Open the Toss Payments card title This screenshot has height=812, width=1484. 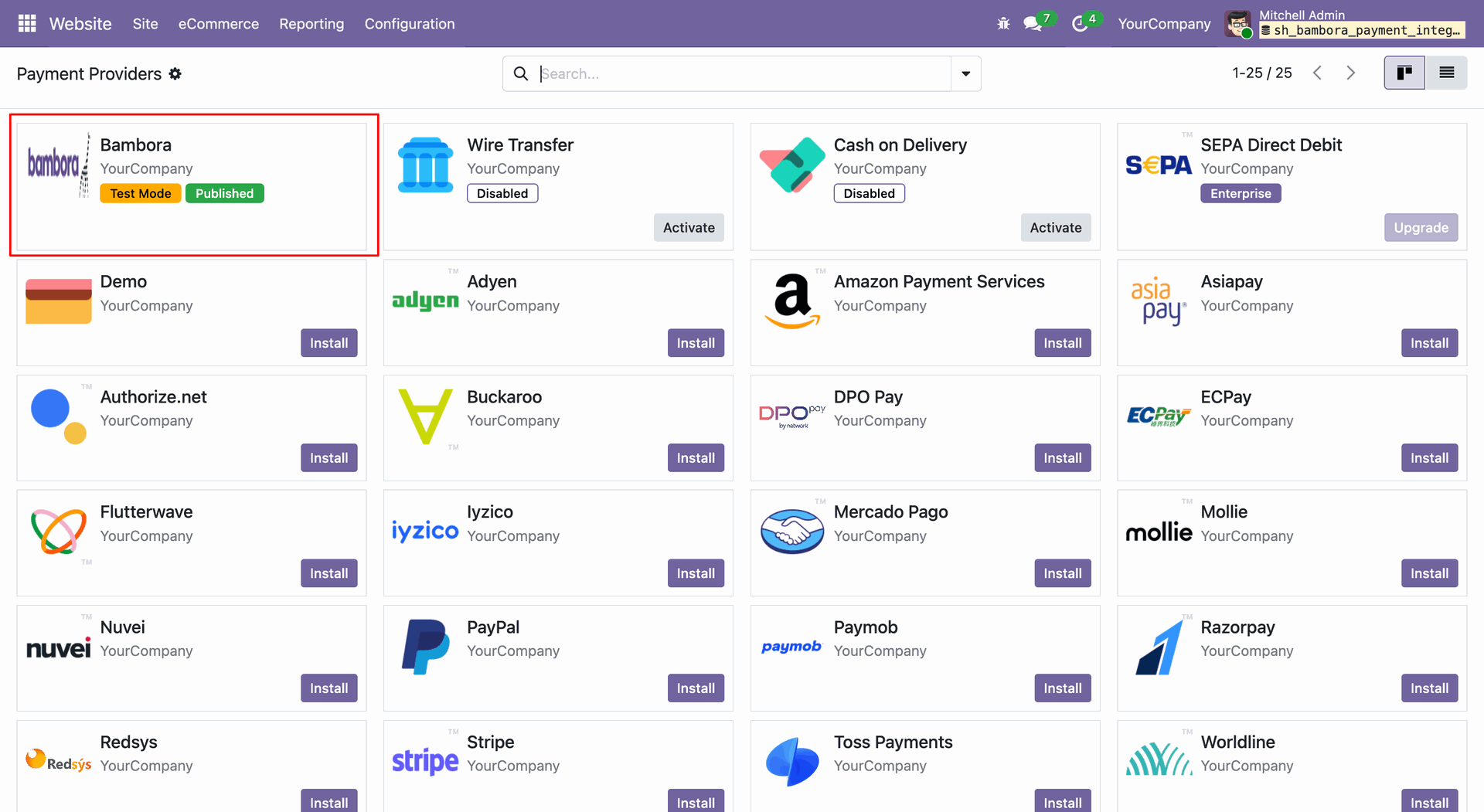(x=893, y=742)
